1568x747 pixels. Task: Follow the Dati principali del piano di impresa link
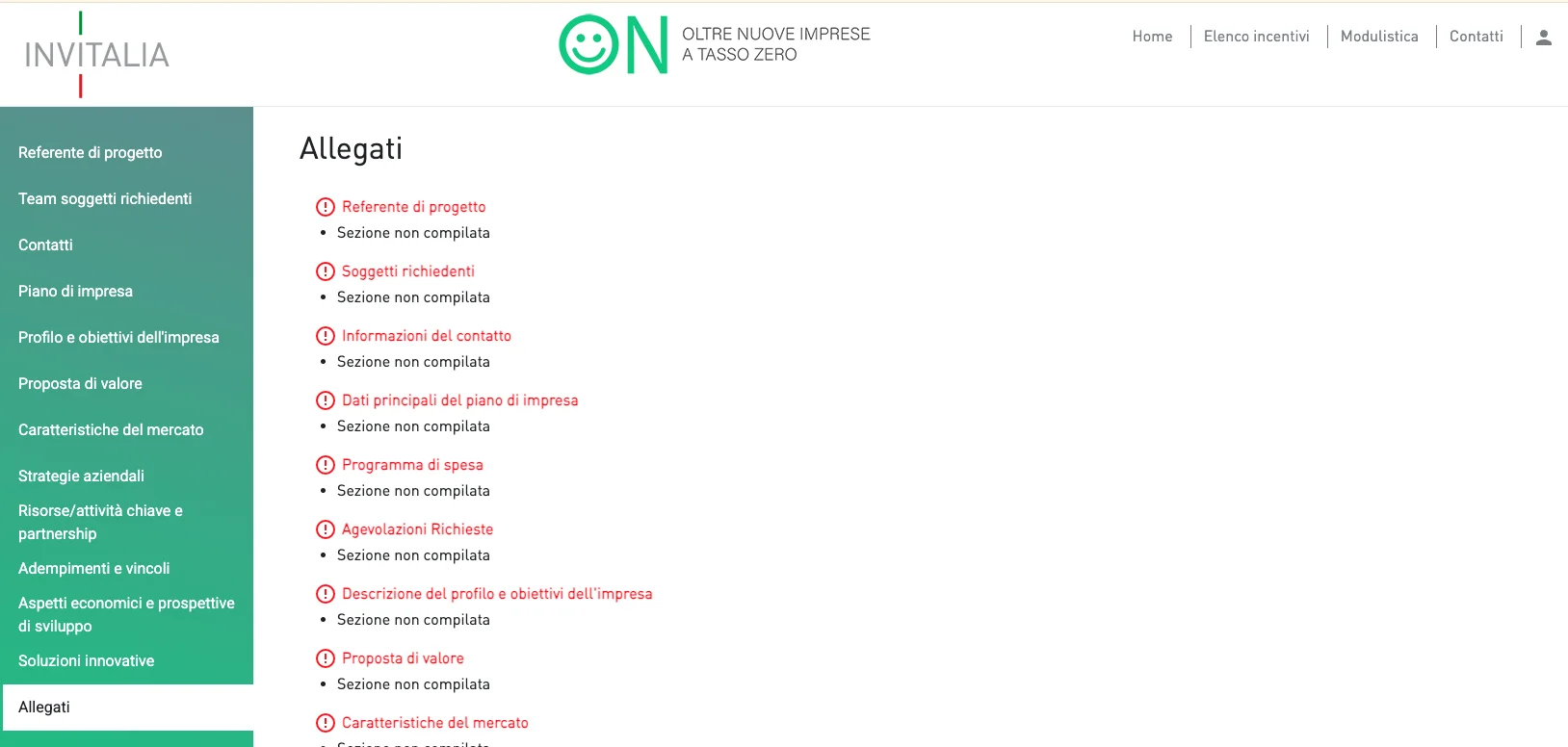coord(459,400)
